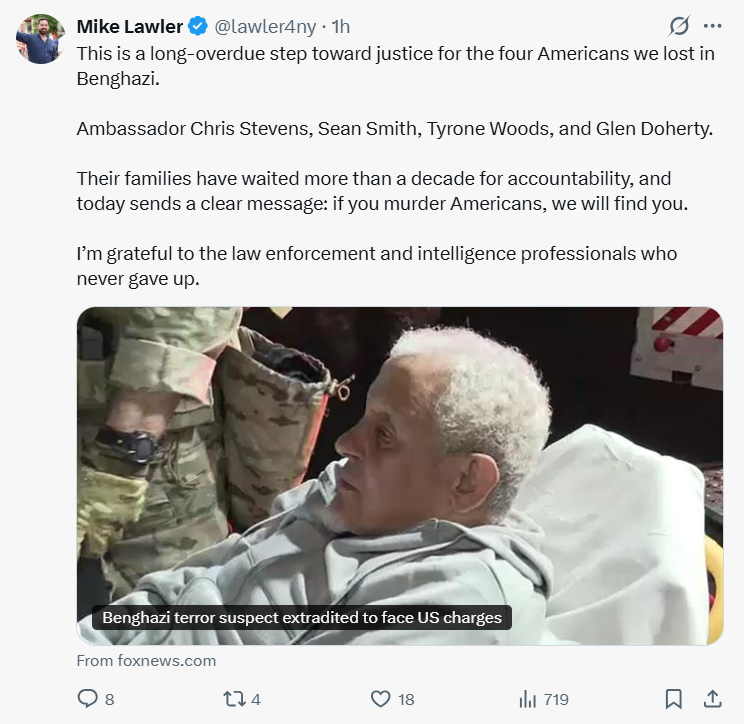Open repost options via count 4

pos(256,699)
